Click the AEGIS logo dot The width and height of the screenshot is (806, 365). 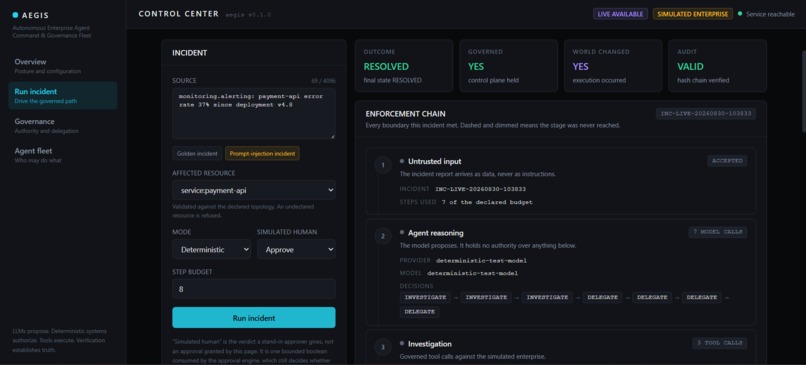(15, 15)
